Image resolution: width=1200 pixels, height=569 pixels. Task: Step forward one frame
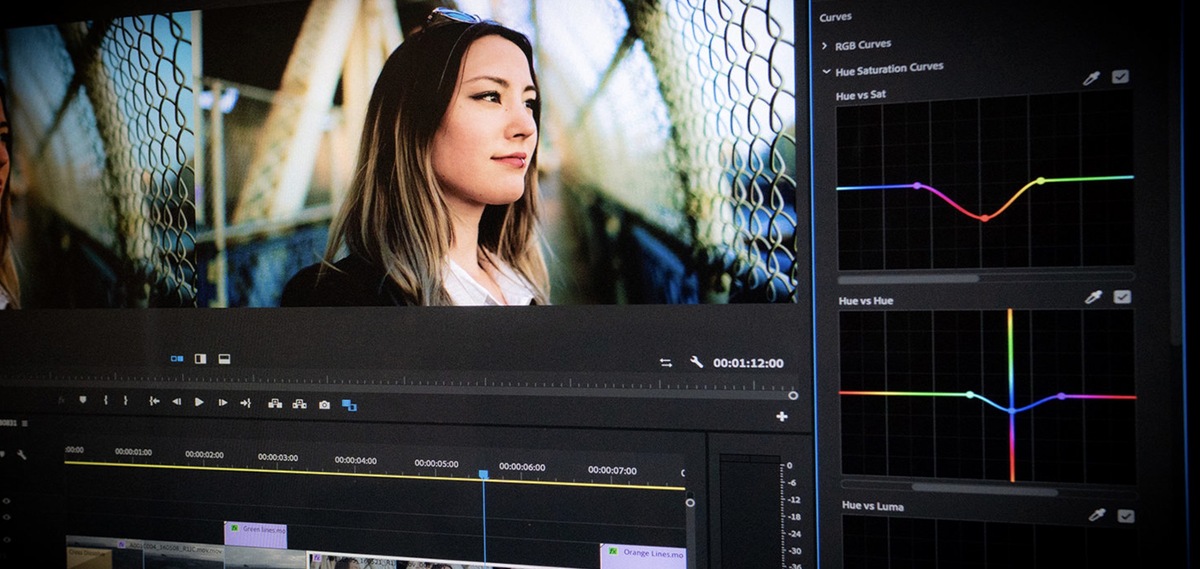[x=222, y=402]
